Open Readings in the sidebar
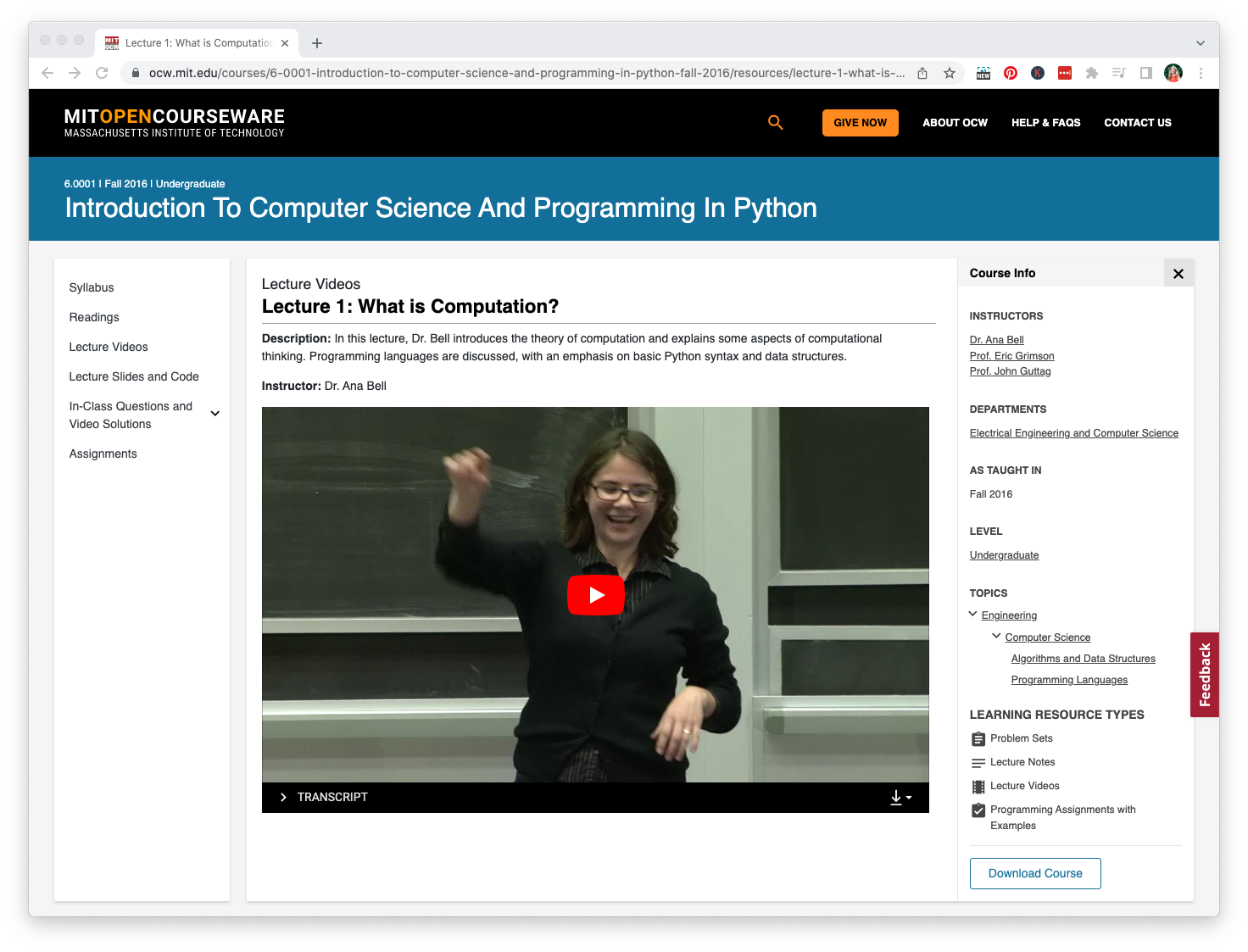Viewport: 1248px width, 952px height. pyautogui.click(x=94, y=318)
